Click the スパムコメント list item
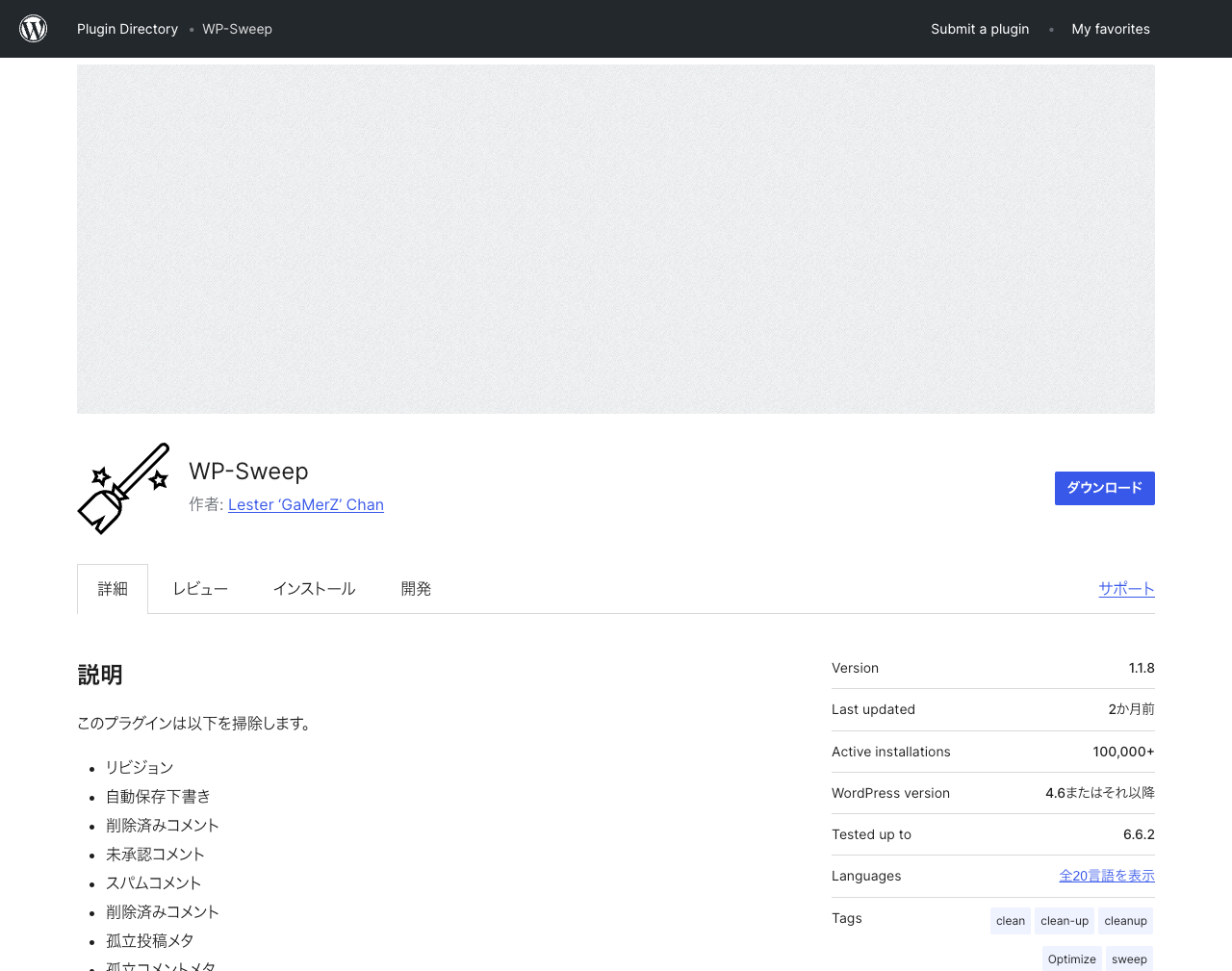The image size is (1232, 971). point(154,882)
